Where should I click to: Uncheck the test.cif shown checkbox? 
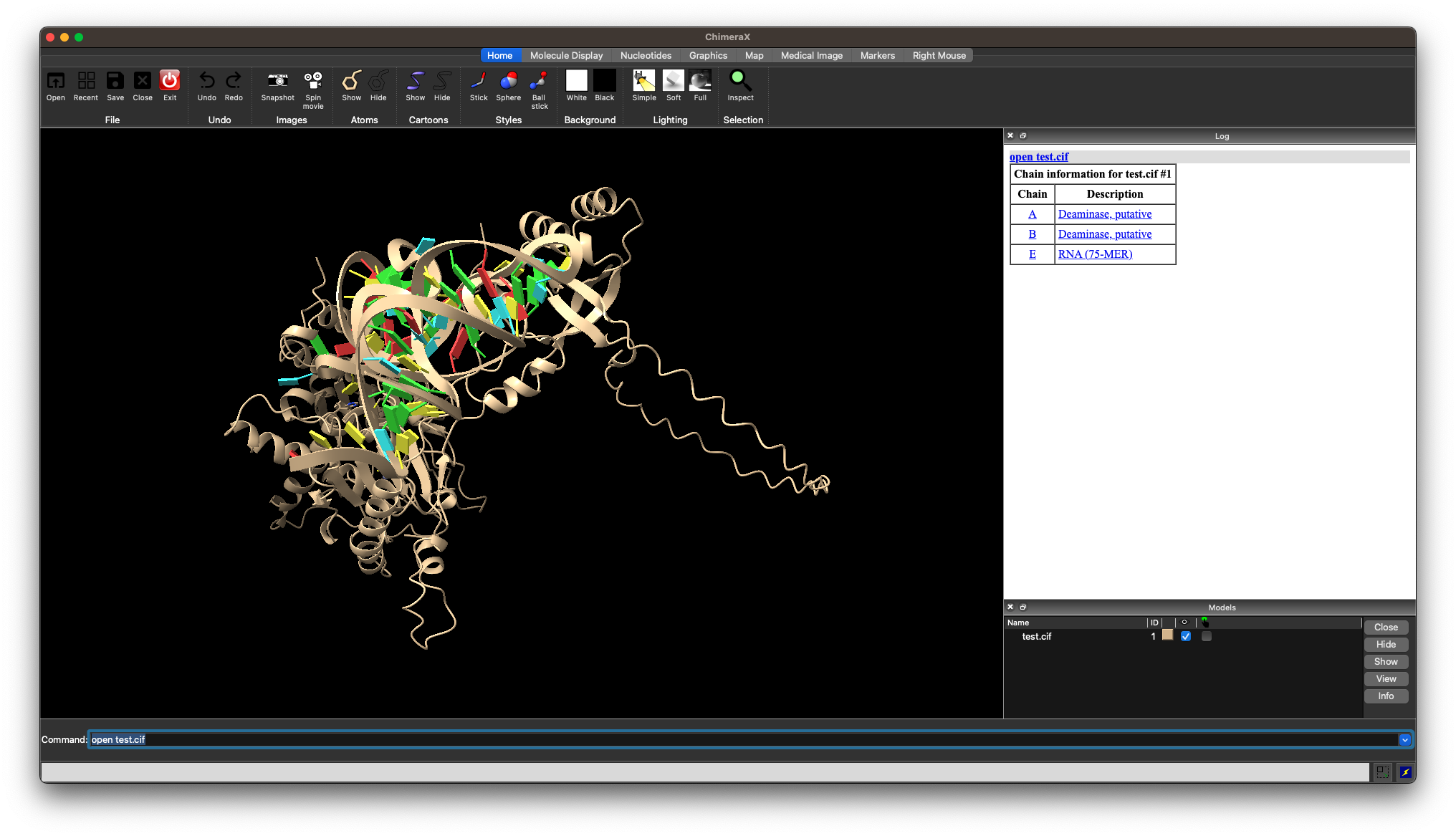1186,636
